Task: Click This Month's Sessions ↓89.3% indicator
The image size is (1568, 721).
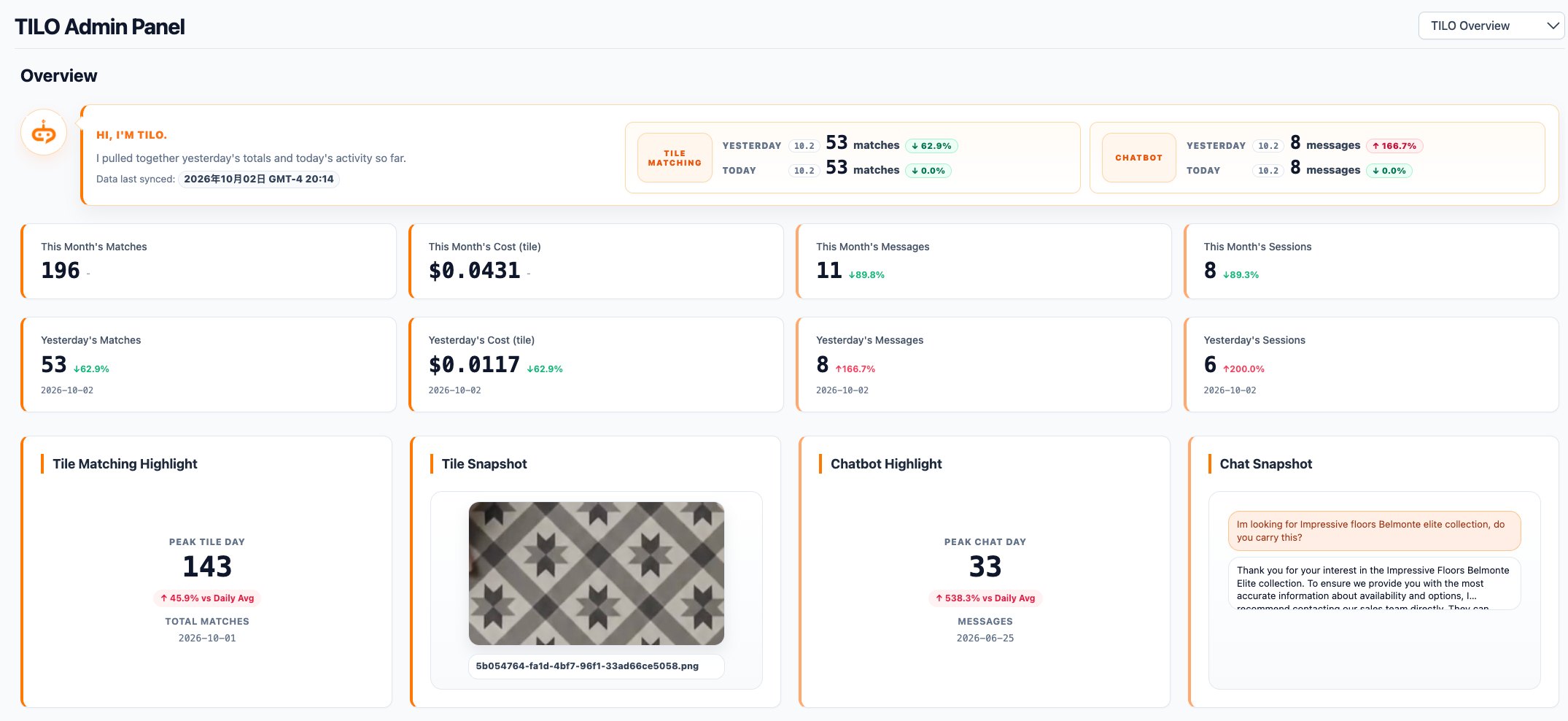Action: click(x=1241, y=275)
